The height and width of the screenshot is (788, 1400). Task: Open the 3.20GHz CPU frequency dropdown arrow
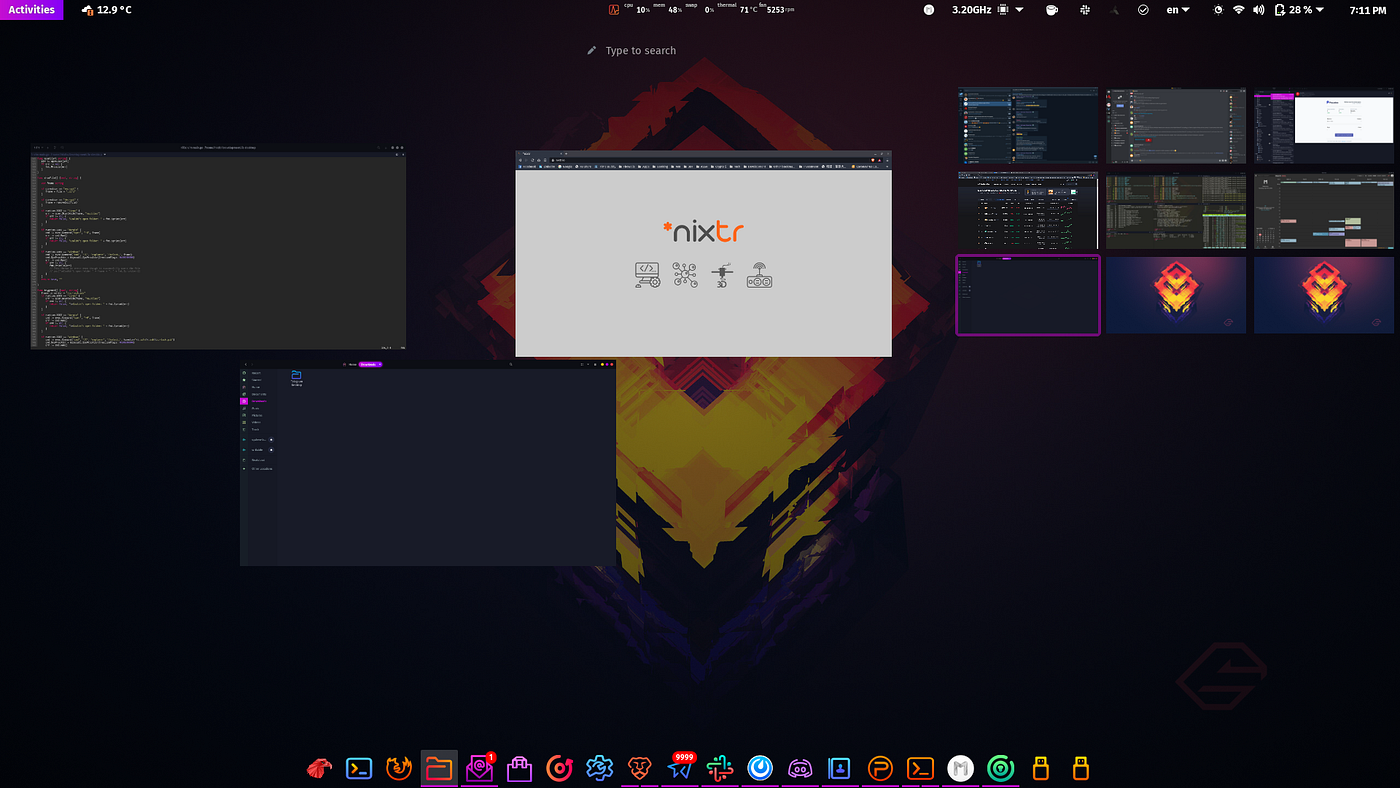coord(1019,10)
